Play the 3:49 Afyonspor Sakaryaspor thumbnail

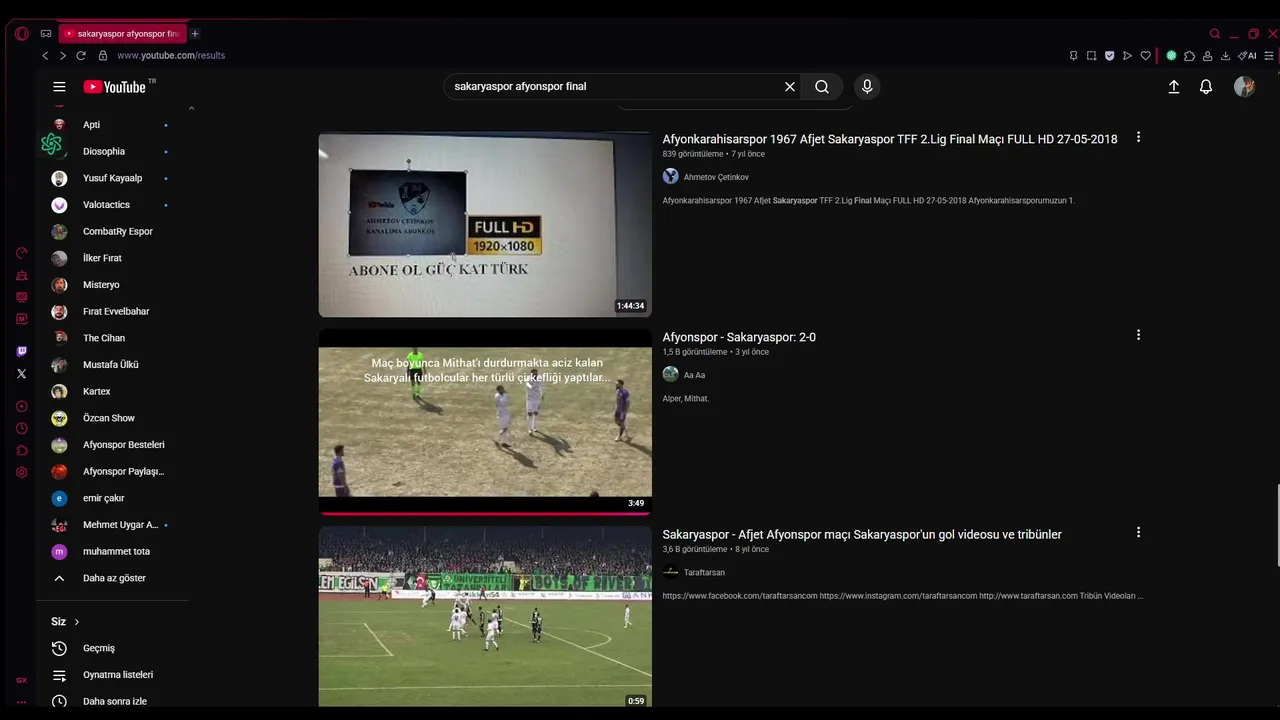[x=485, y=422]
